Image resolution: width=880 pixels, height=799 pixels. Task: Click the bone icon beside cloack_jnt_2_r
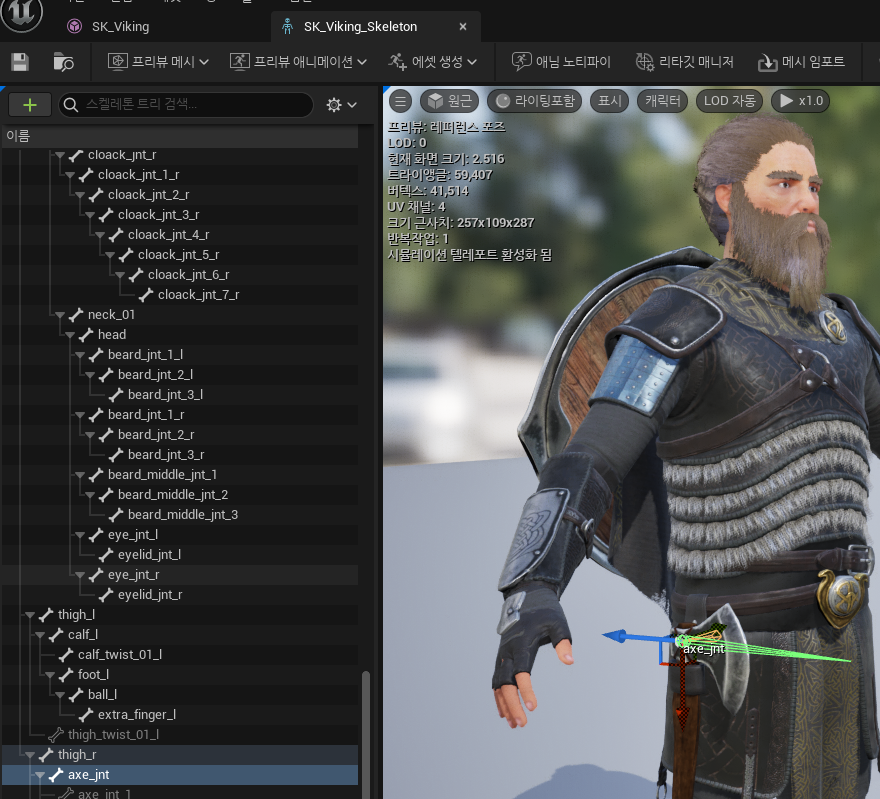96,195
